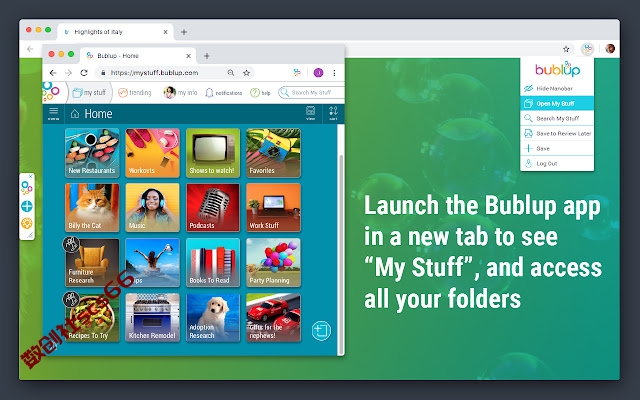Click Bublup extension icon in front window

click(x=297, y=73)
